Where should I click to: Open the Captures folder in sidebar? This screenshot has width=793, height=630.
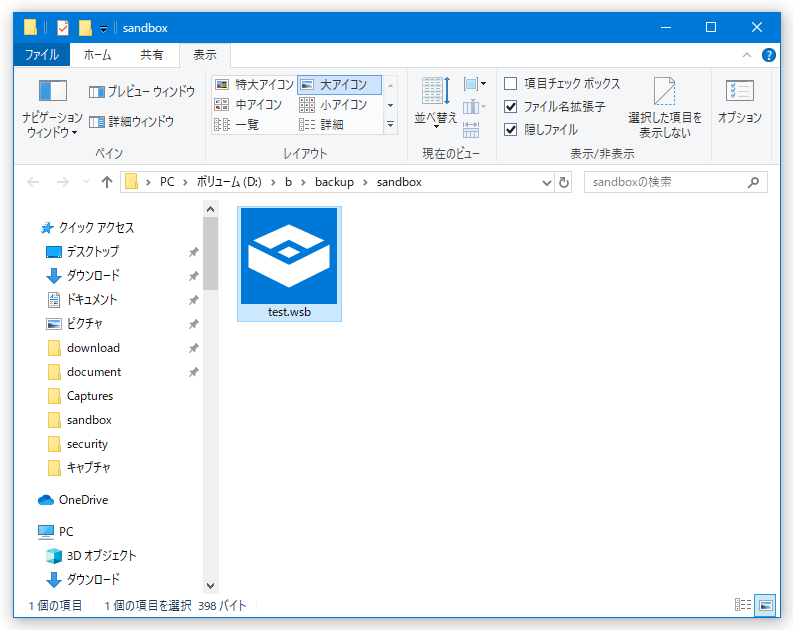coord(80,396)
